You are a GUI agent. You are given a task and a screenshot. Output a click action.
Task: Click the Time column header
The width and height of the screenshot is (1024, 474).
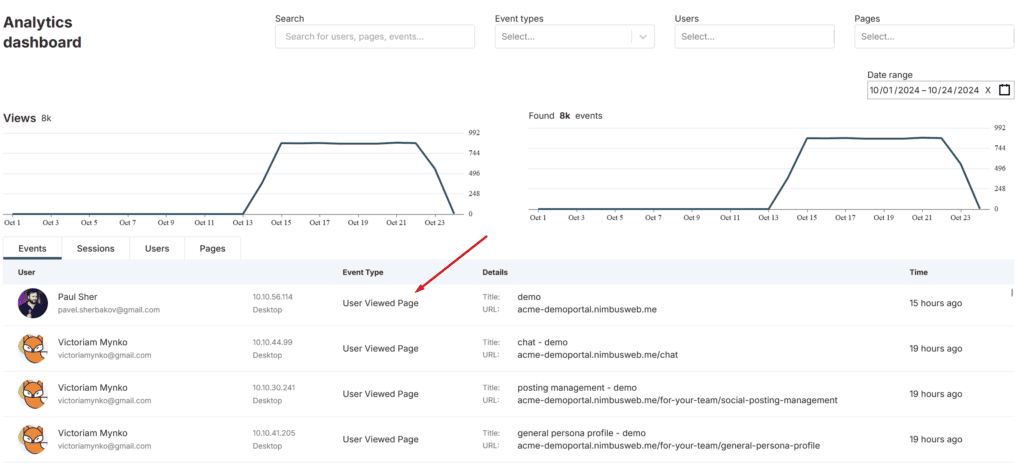(918, 272)
